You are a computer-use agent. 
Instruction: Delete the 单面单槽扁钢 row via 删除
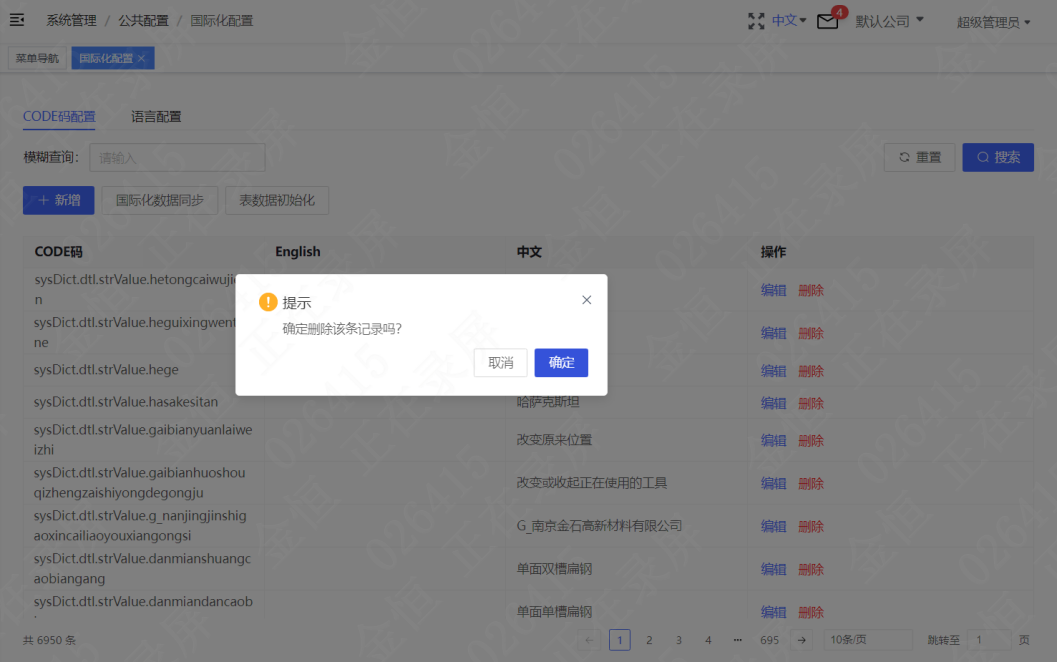pyautogui.click(x=811, y=612)
